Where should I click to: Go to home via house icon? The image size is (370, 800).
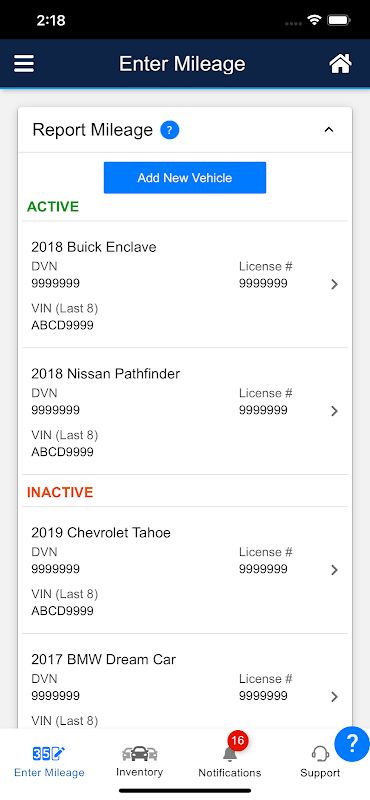click(340, 64)
